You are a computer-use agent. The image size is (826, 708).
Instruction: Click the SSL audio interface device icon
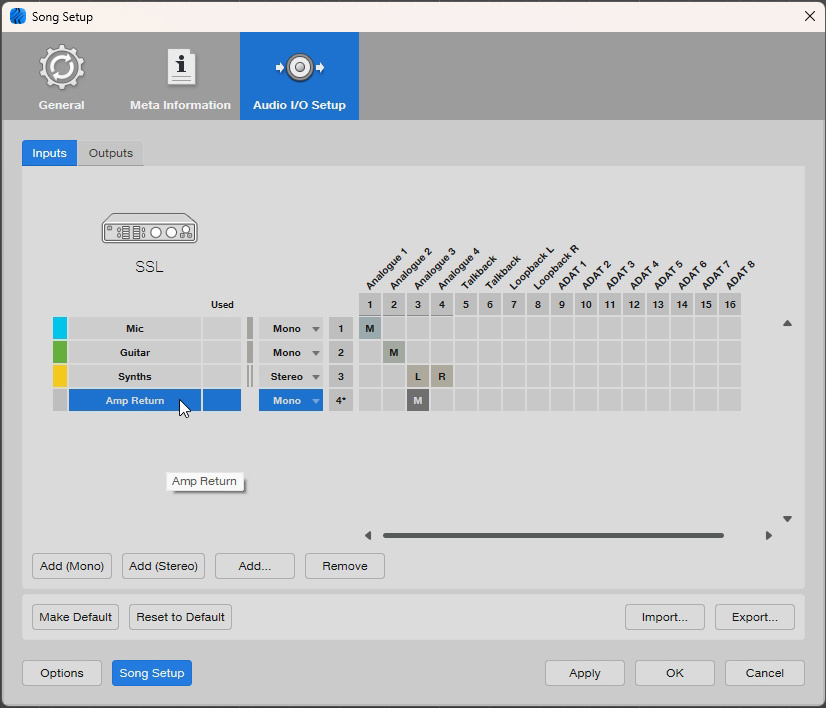pyautogui.click(x=149, y=230)
